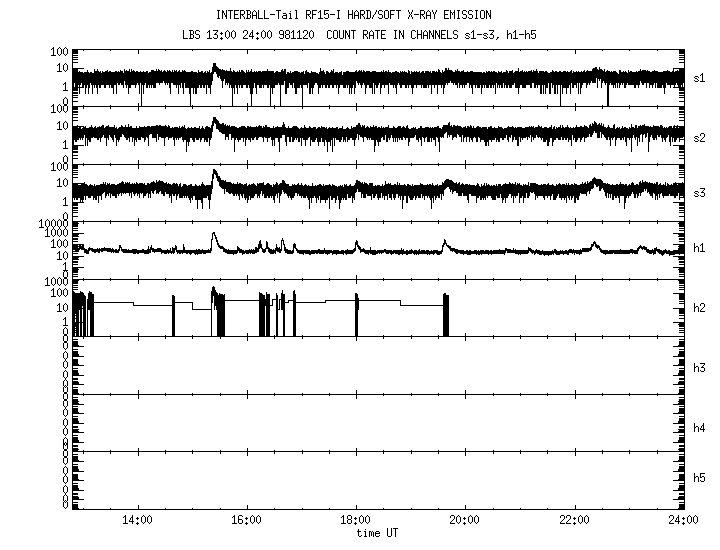Select the 18:00 time axis tick label
The height and width of the screenshot is (550, 720).
356,520
